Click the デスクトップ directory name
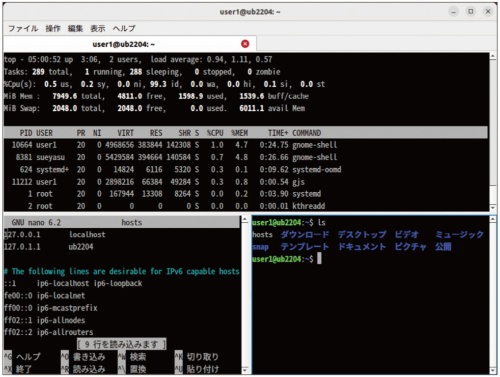The width and height of the screenshot is (500, 377). [x=362, y=235]
